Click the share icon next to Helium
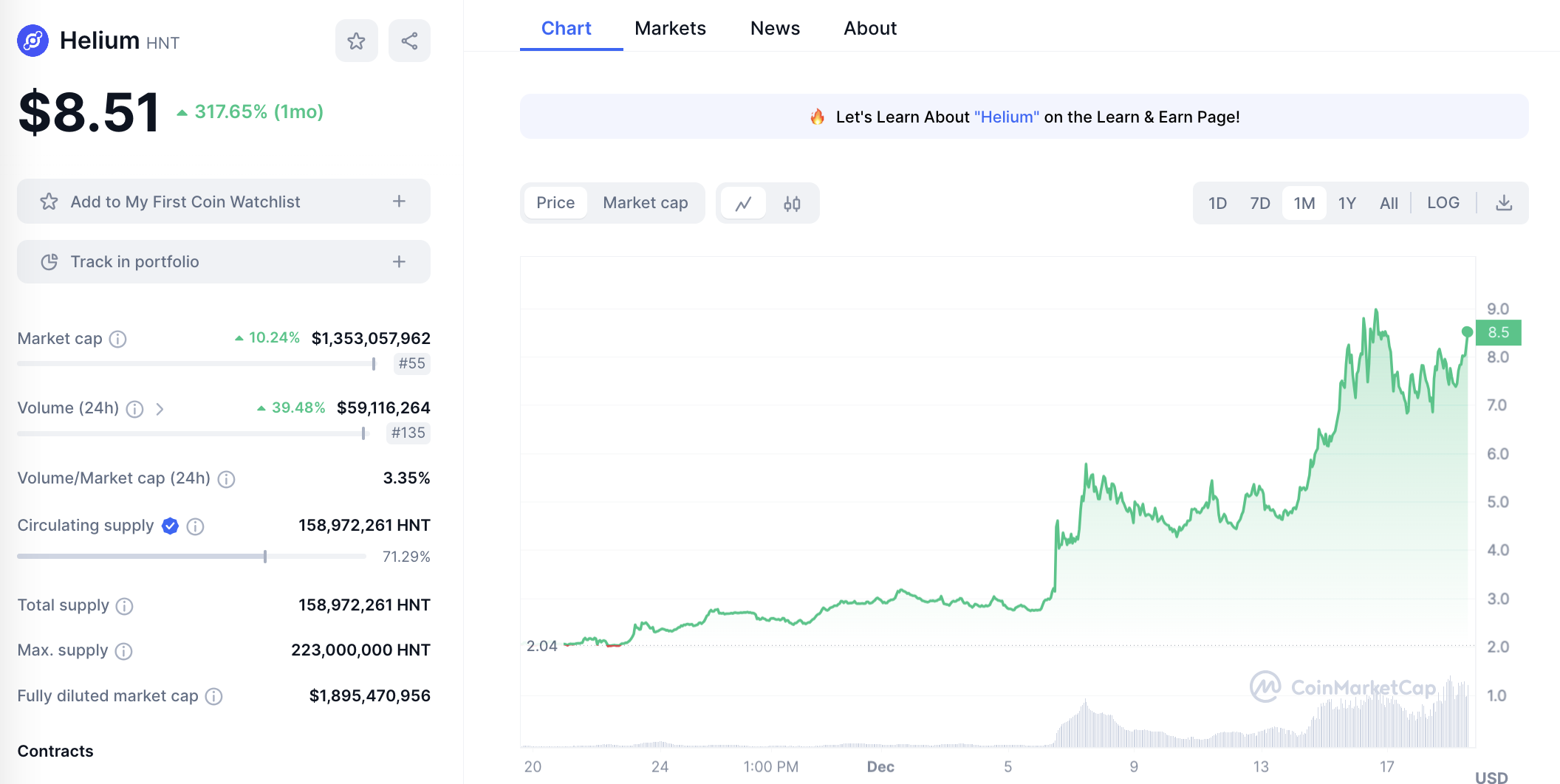This screenshot has width=1560, height=784. coord(409,41)
